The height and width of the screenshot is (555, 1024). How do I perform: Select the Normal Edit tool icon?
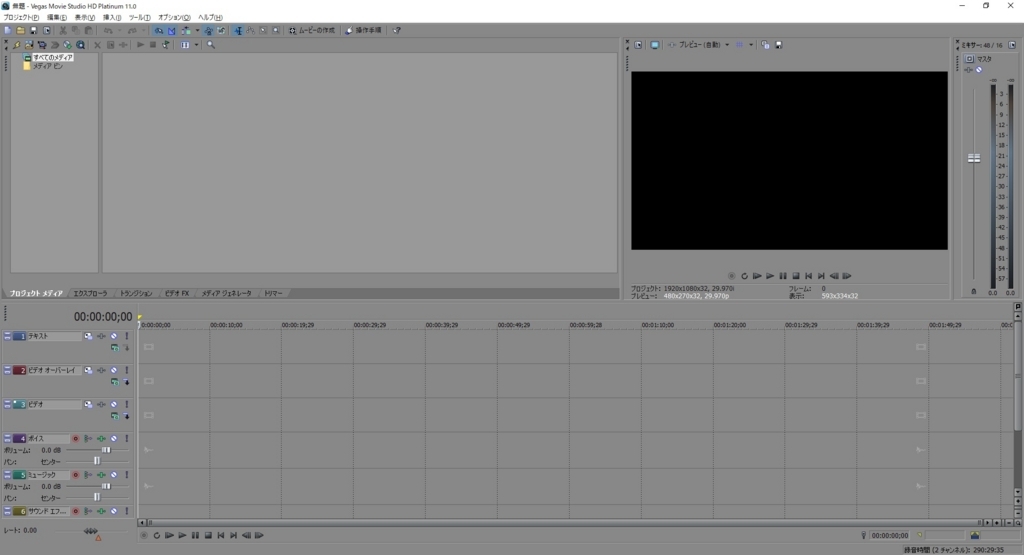pos(238,30)
